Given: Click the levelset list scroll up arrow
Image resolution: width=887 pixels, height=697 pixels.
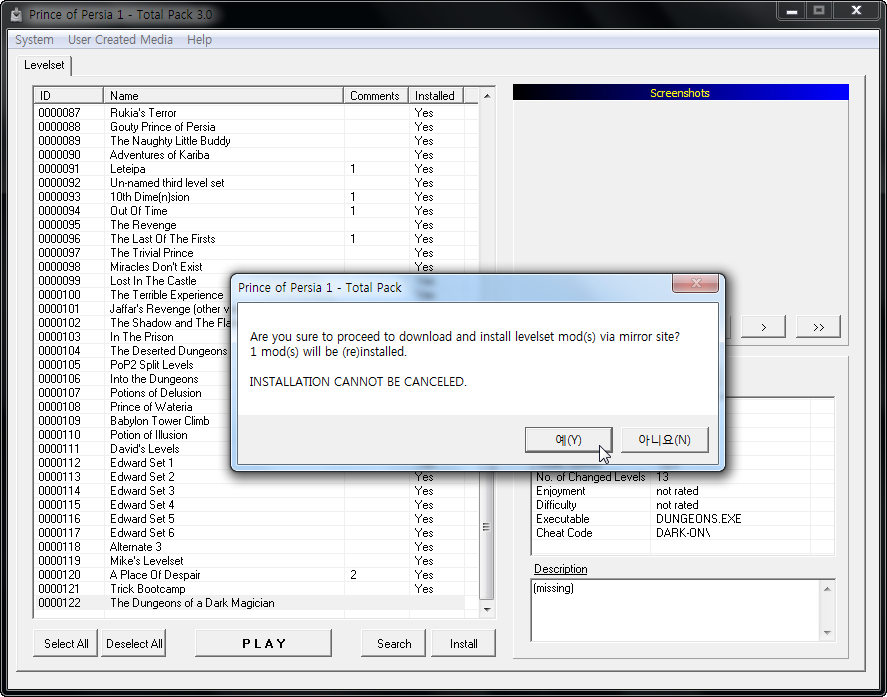Looking at the screenshot, I should pos(487,96).
